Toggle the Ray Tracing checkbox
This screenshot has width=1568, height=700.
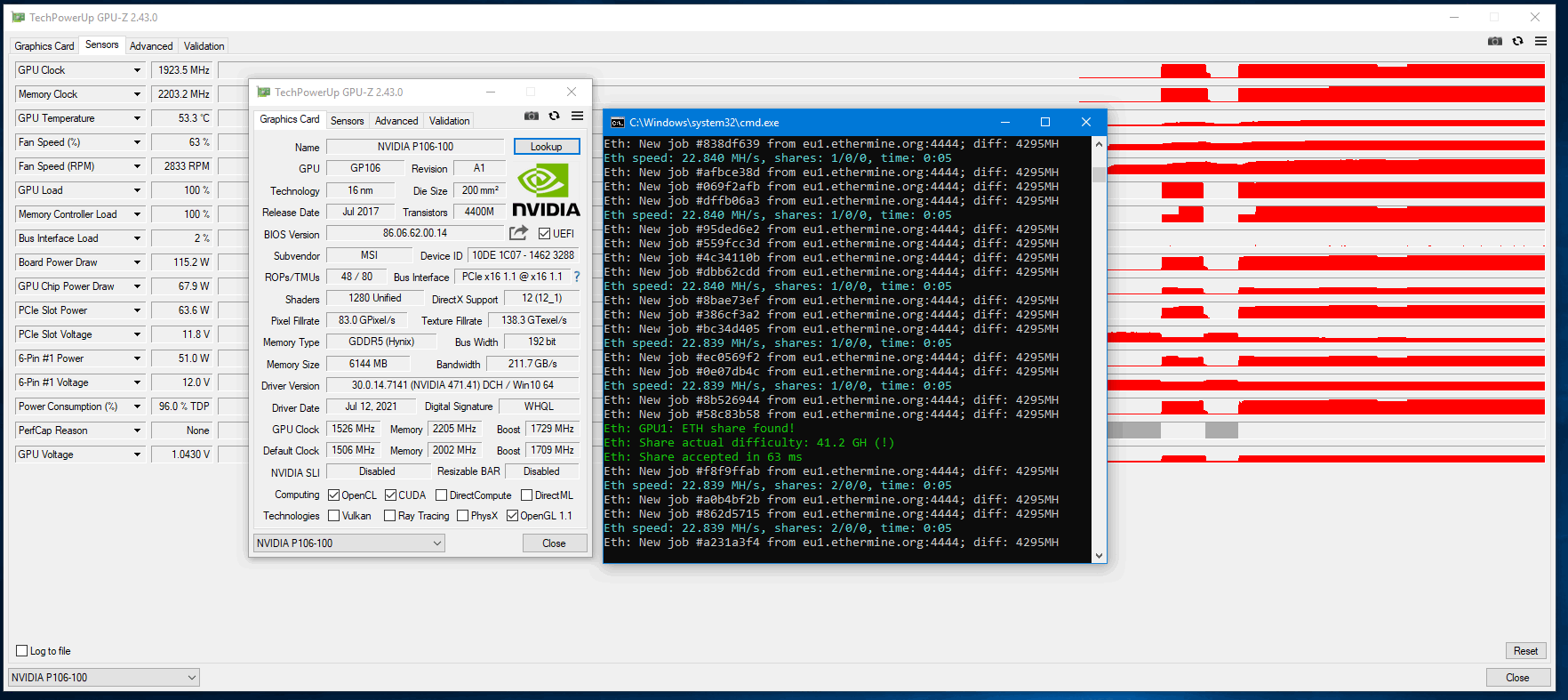389,516
